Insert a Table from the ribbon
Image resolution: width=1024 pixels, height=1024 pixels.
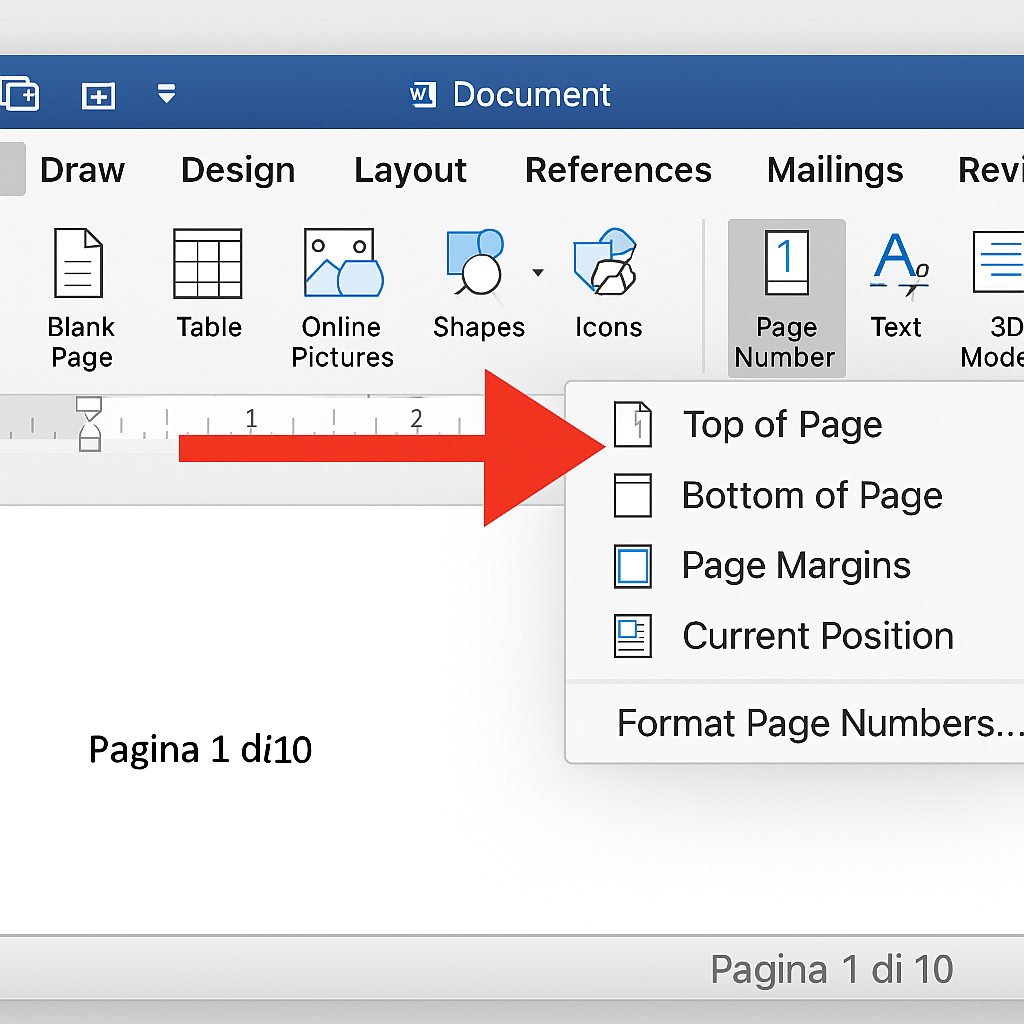tap(208, 265)
